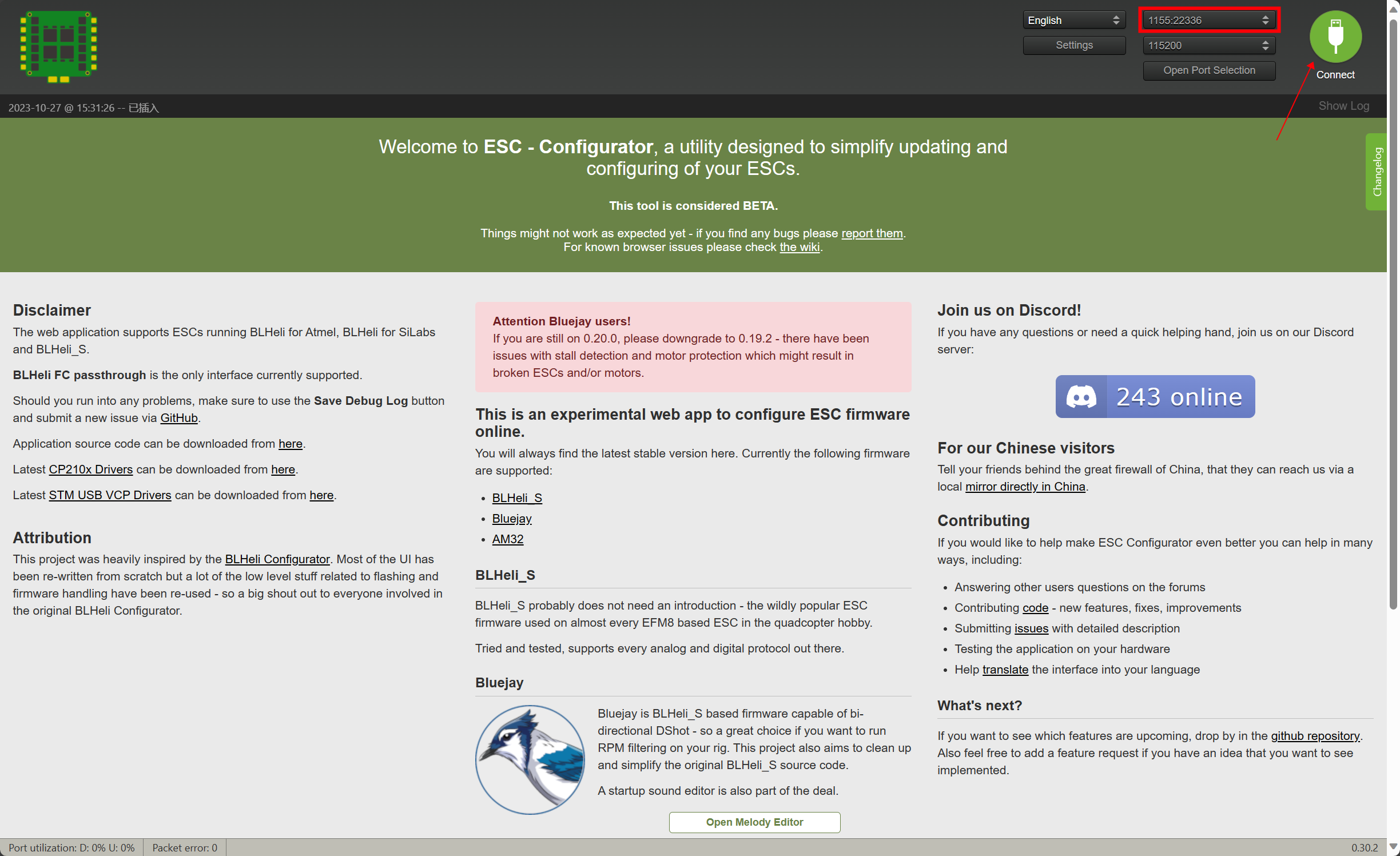
Task: Click the scrollbar down arrow
Action: point(1393,847)
